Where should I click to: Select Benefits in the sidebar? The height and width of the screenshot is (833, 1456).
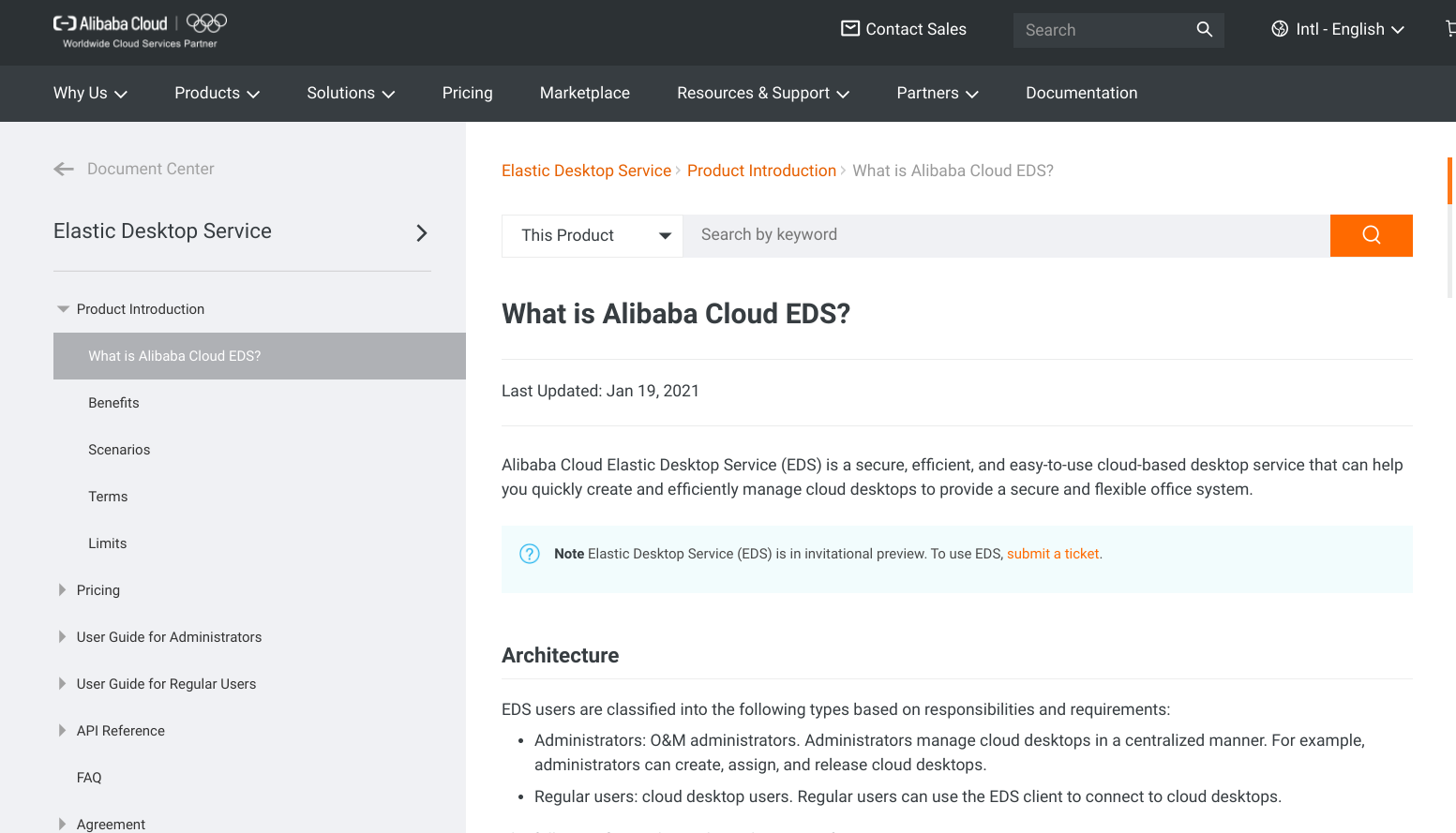pyautogui.click(x=113, y=402)
